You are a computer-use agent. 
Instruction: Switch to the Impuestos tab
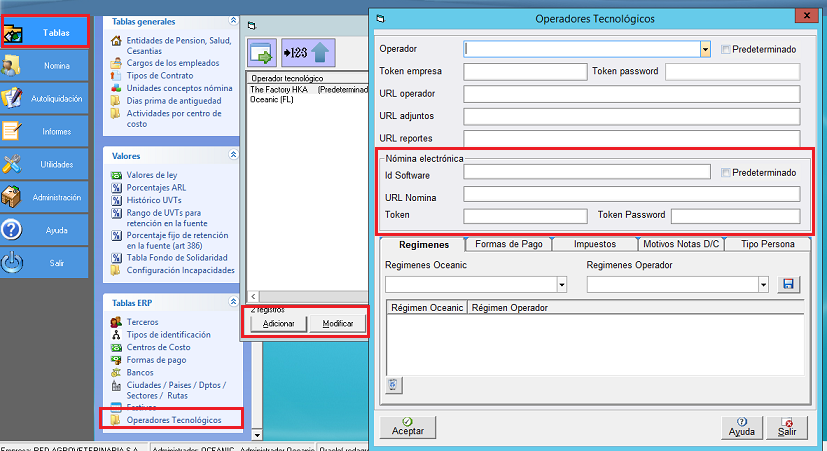594,244
